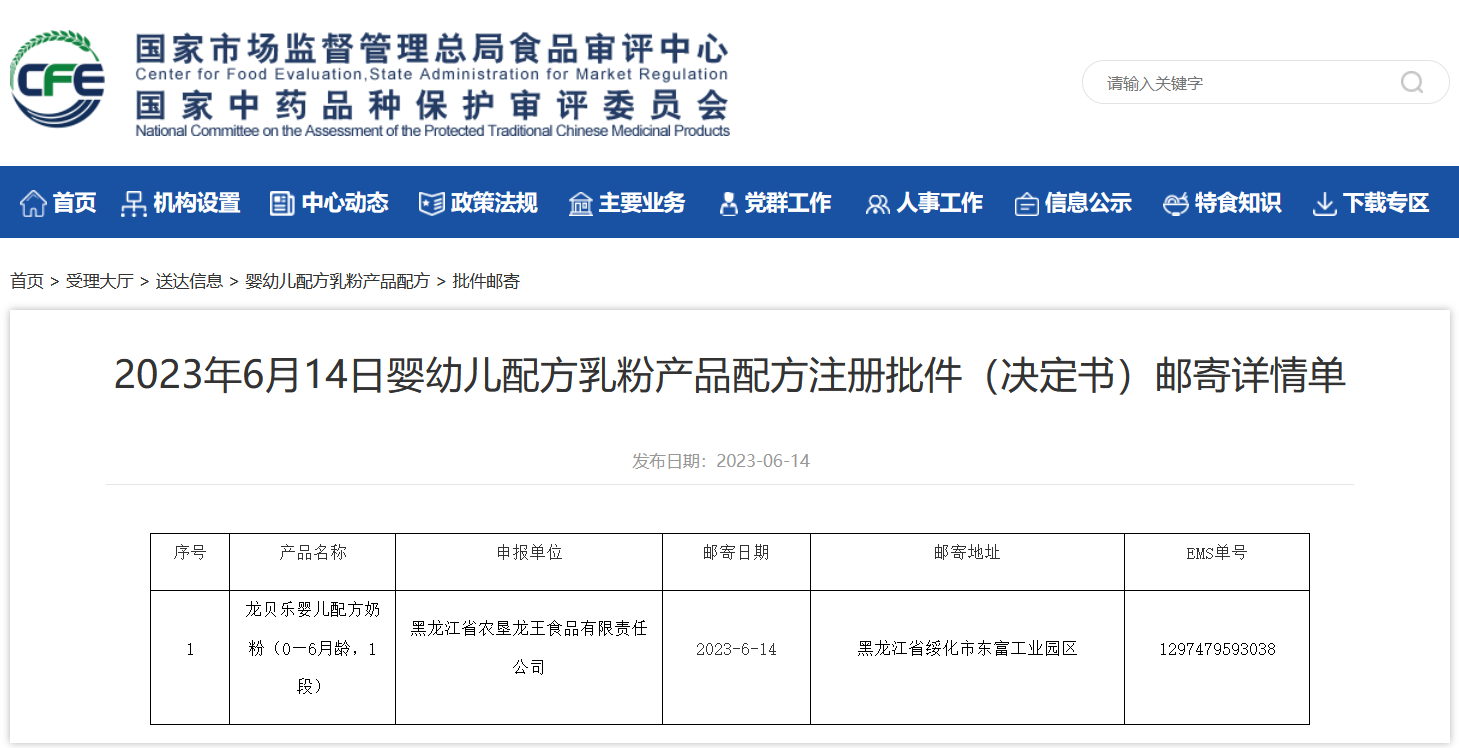
Task: Click the building icon beside 主要业务
Action: [x=580, y=203]
